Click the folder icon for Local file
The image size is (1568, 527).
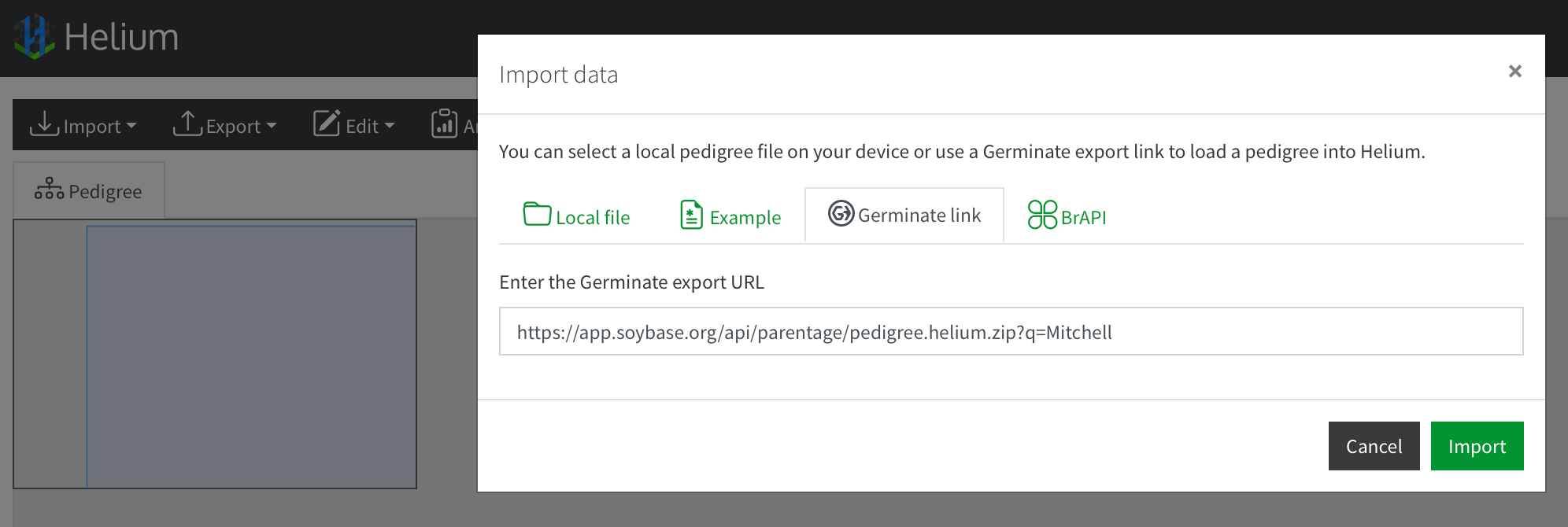tap(537, 214)
